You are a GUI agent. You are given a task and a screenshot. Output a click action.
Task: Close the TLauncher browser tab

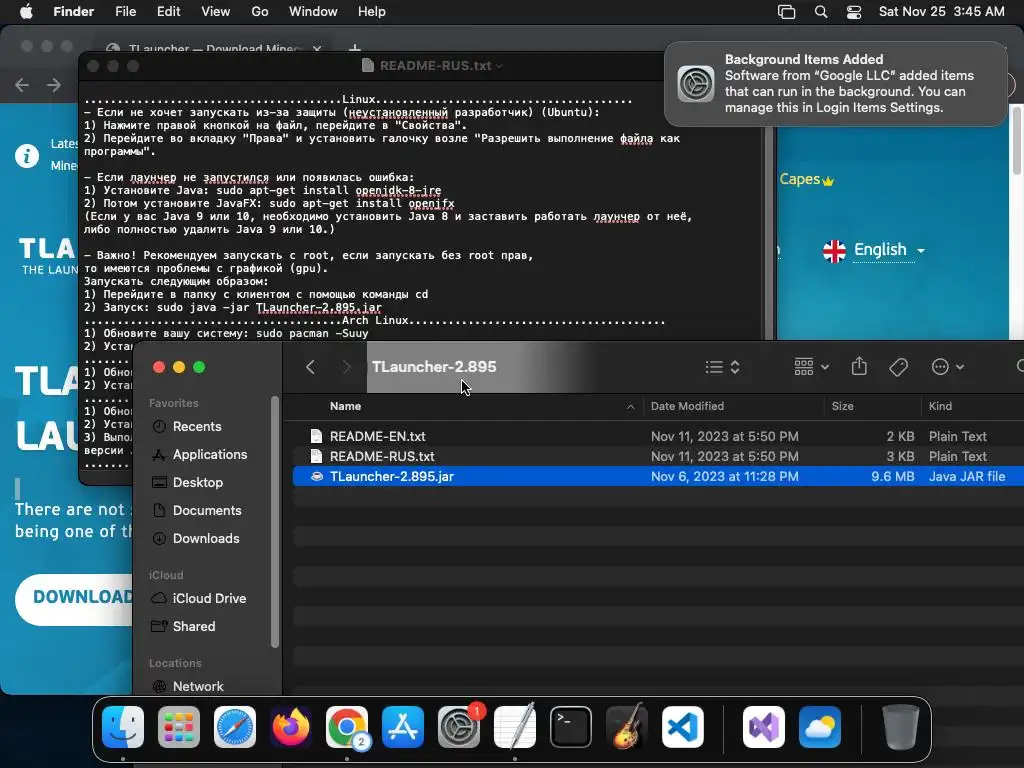pyautogui.click(x=317, y=48)
